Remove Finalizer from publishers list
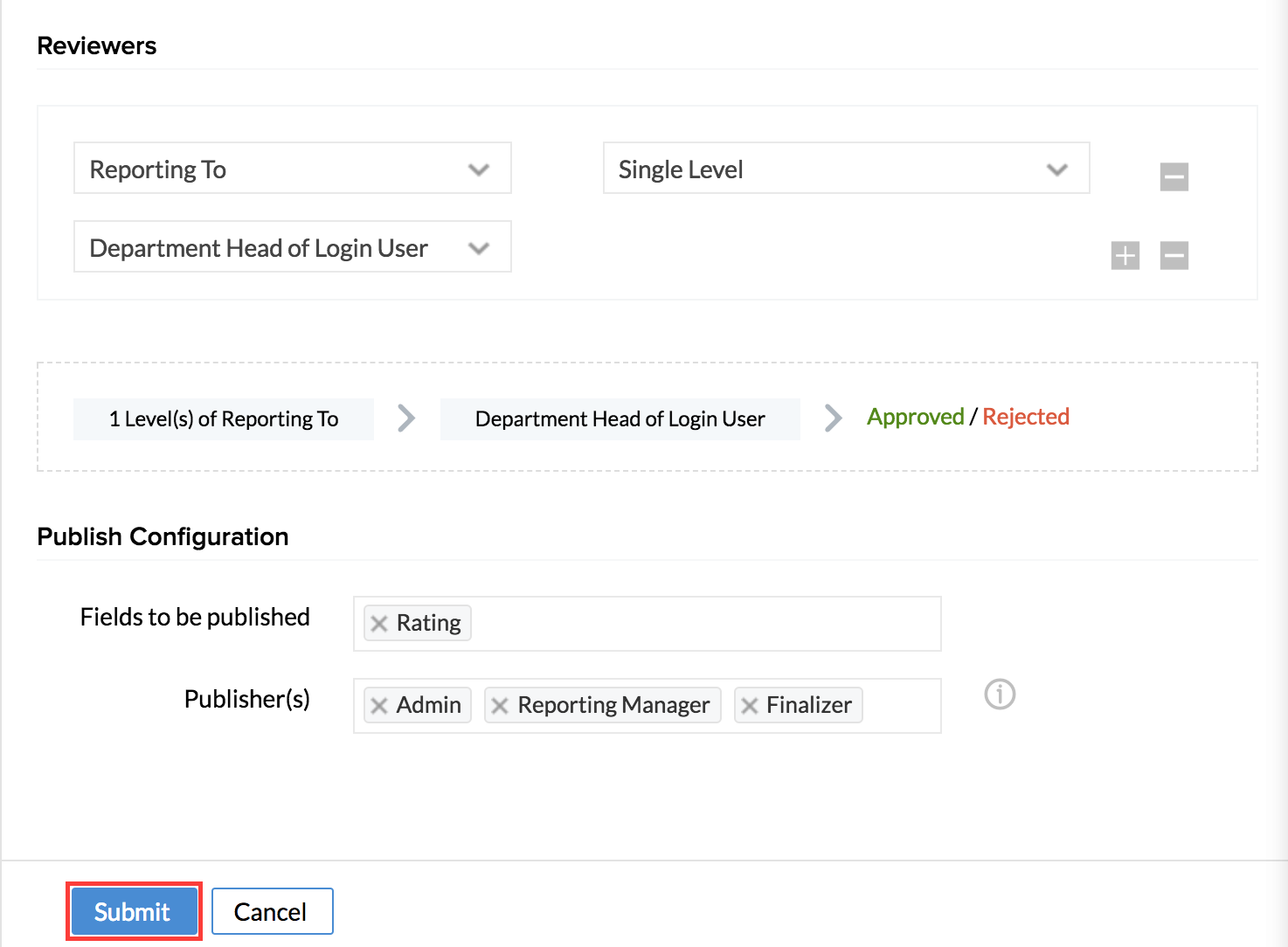1288x947 pixels. click(x=749, y=706)
